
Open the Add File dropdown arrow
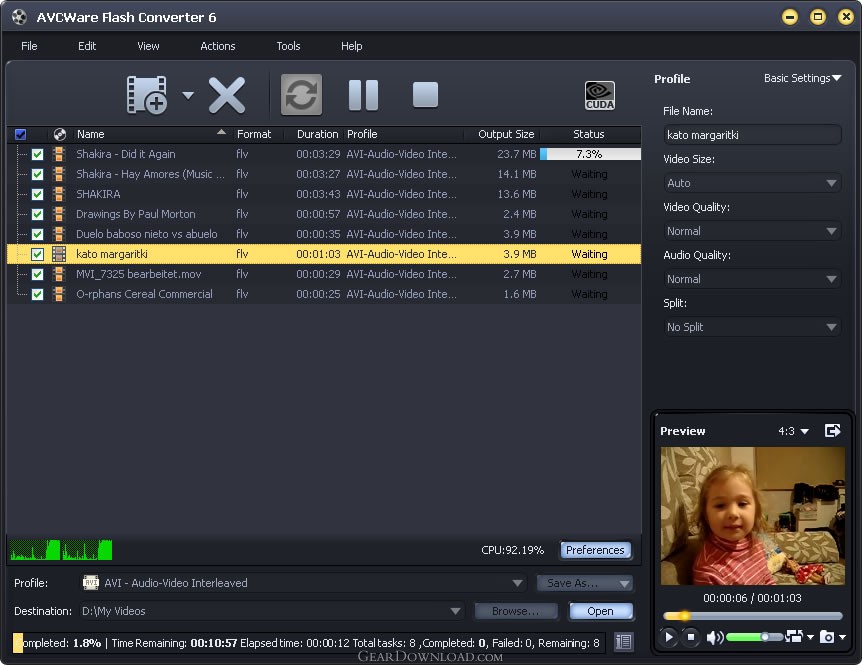tap(188, 96)
